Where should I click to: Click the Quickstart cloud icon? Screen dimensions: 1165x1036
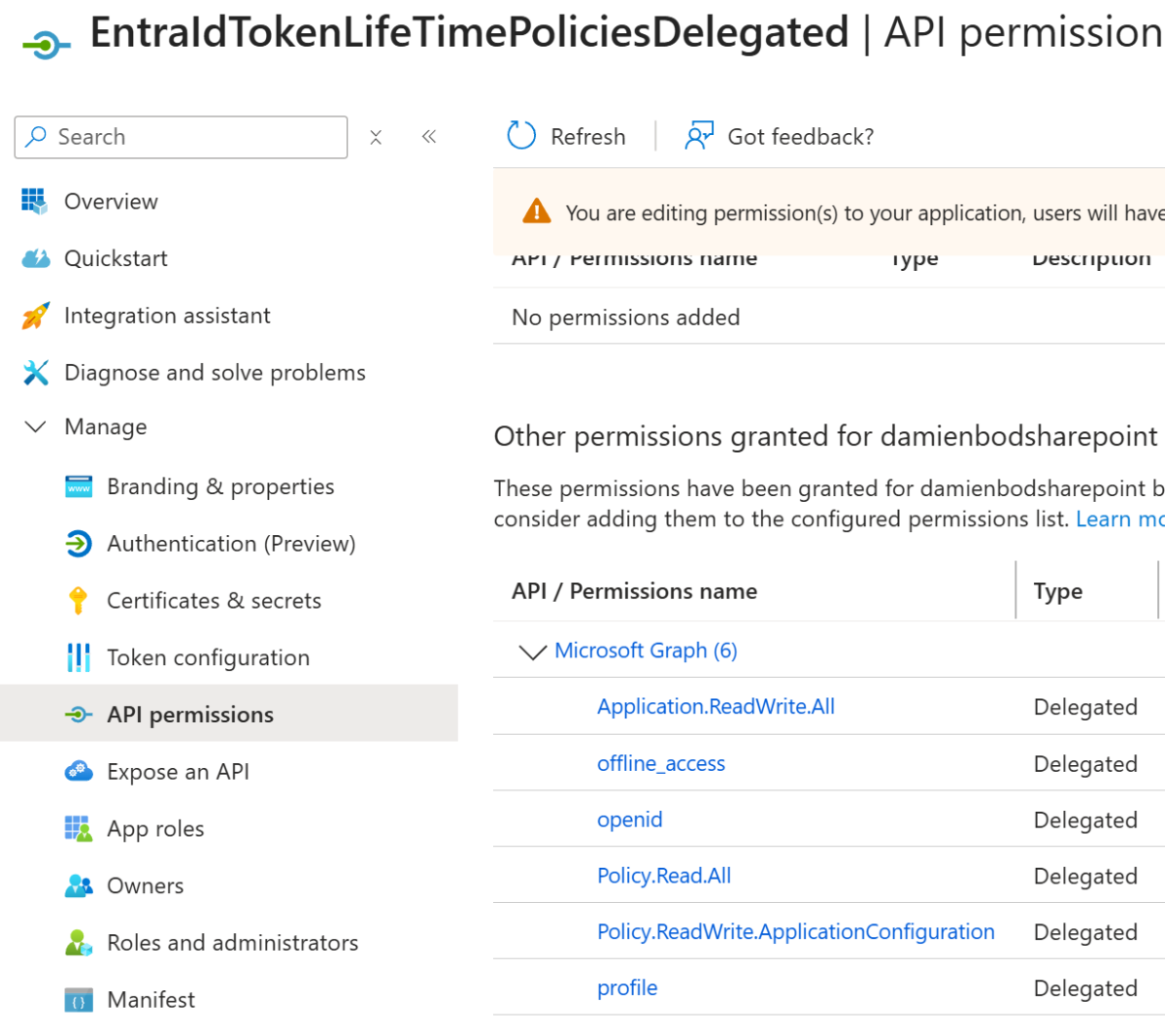click(36, 258)
